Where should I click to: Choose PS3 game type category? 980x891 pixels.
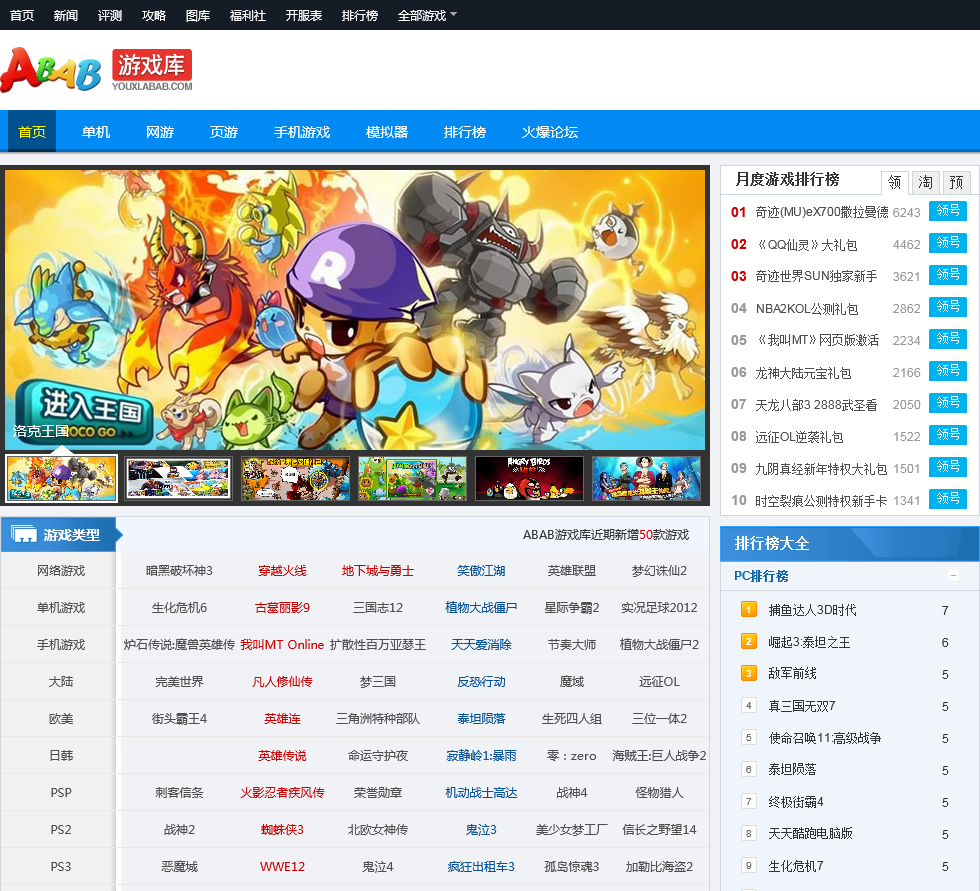click(x=61, y=867)
